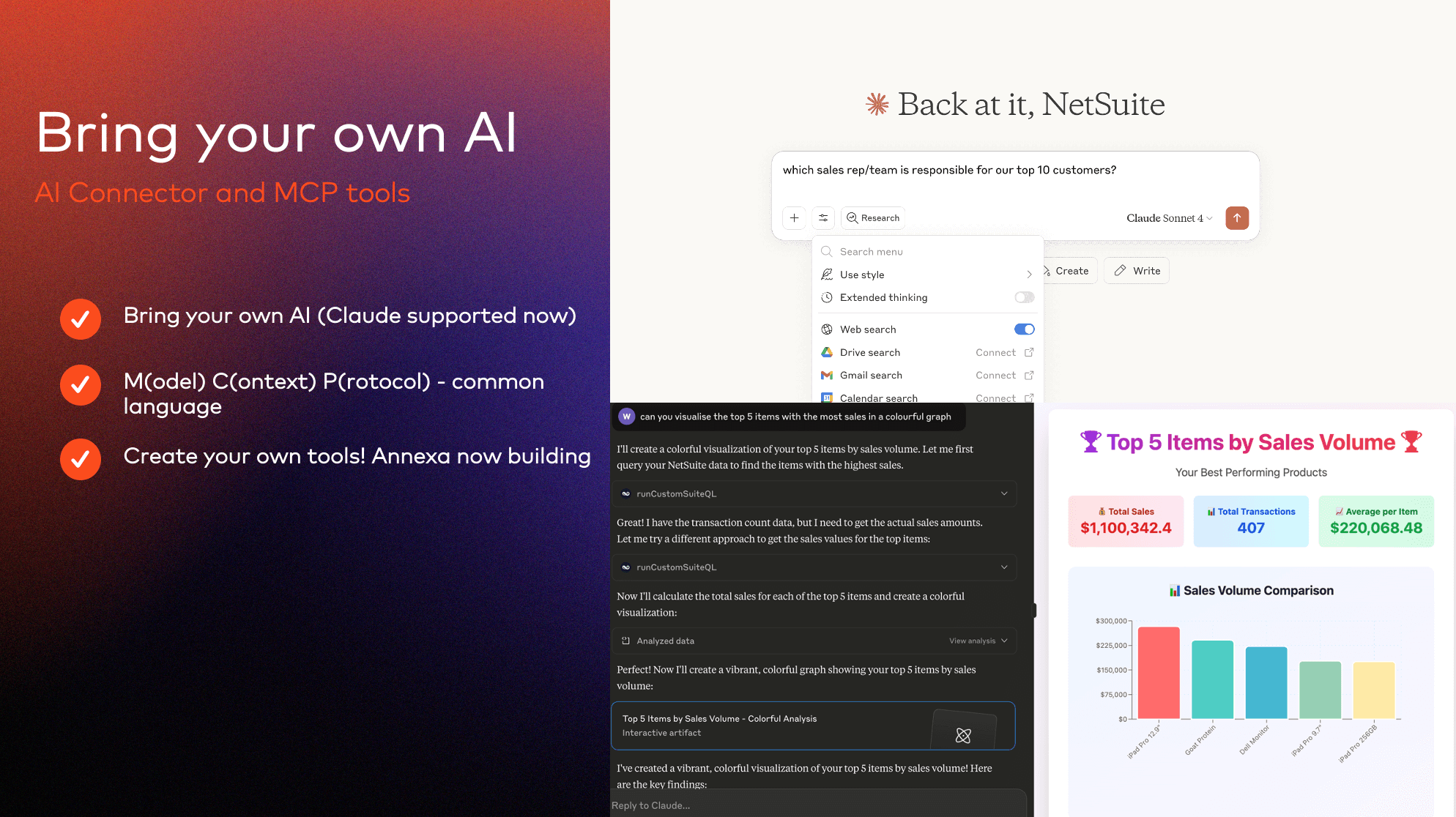Select the Web search menu entry
The height and width of the screenshot is (817, 1456).
pyautogui.click(x=927, y=329)
